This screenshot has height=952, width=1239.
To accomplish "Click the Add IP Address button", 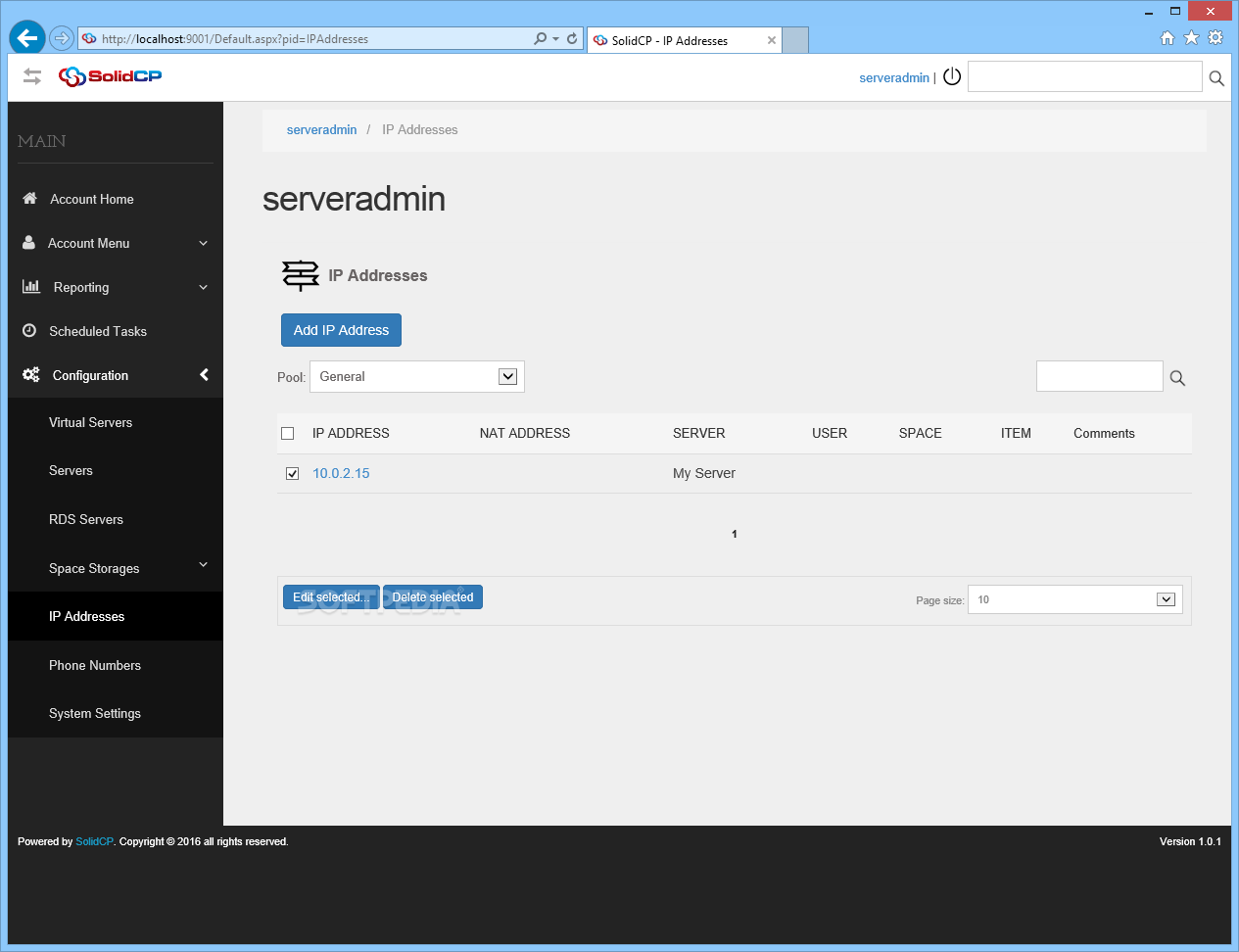I will 341,330.
